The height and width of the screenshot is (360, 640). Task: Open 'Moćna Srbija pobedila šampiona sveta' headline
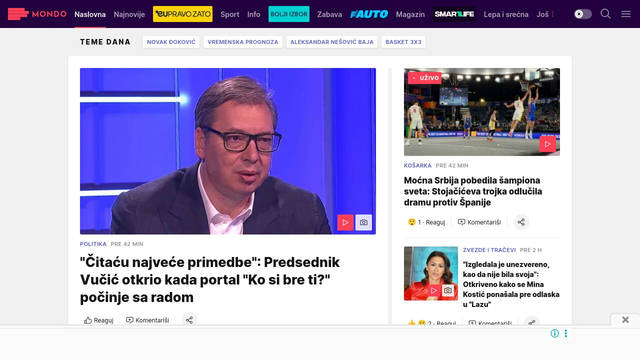(x=473, y=191)
